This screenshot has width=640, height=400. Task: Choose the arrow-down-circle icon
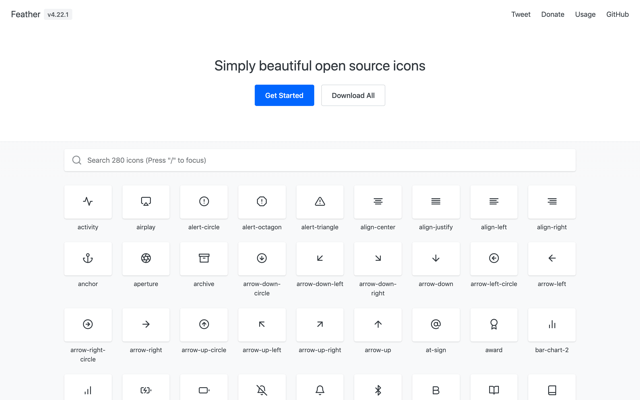262,258
